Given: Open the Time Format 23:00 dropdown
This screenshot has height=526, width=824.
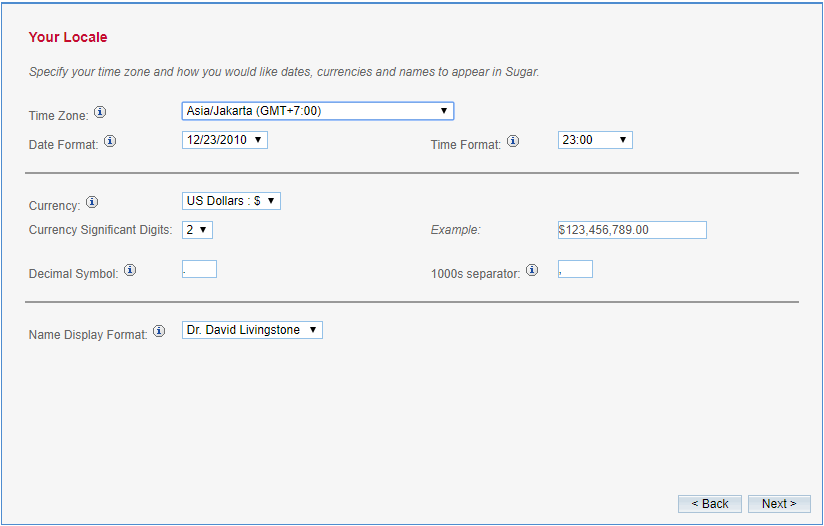Looking at the screenshot, I should (595, 140).
